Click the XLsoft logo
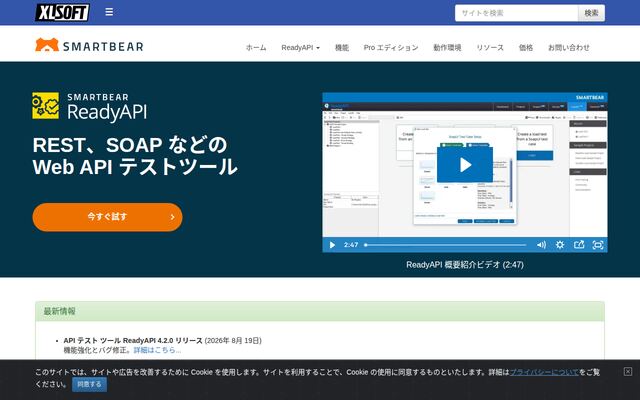The height and width of the screenshot is (400, 640). 62,12
